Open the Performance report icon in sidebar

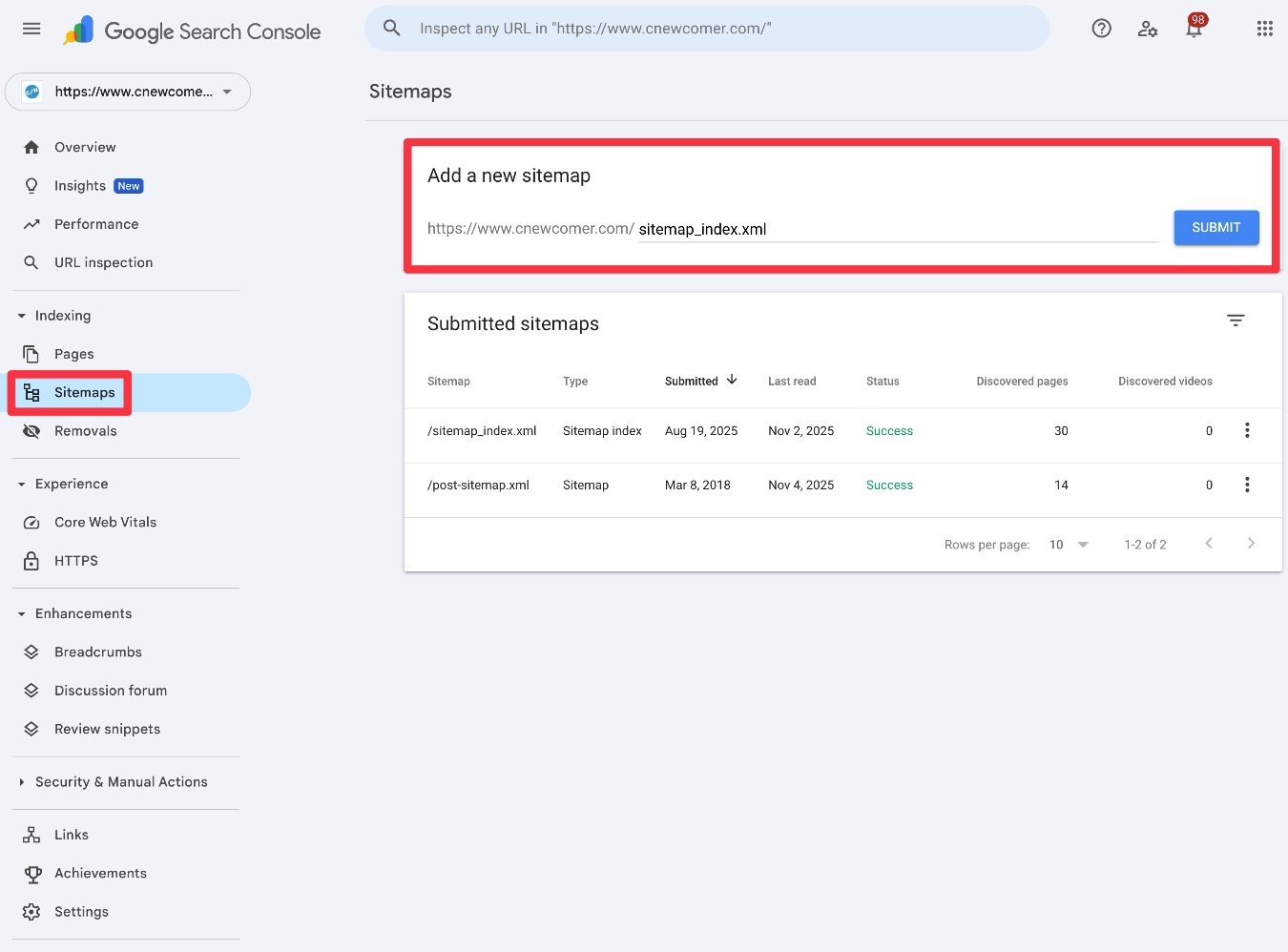pyautogui.click(x=31, y=223)
